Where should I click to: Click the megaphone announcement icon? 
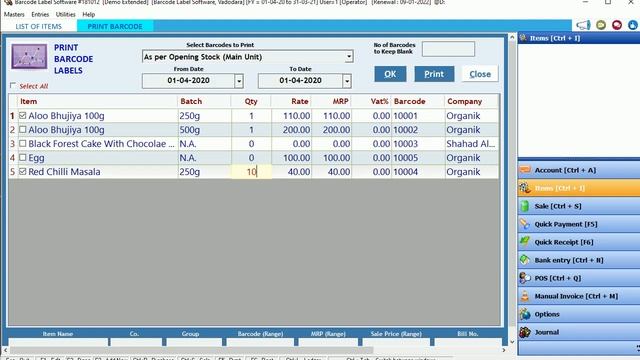click(583, 25)
